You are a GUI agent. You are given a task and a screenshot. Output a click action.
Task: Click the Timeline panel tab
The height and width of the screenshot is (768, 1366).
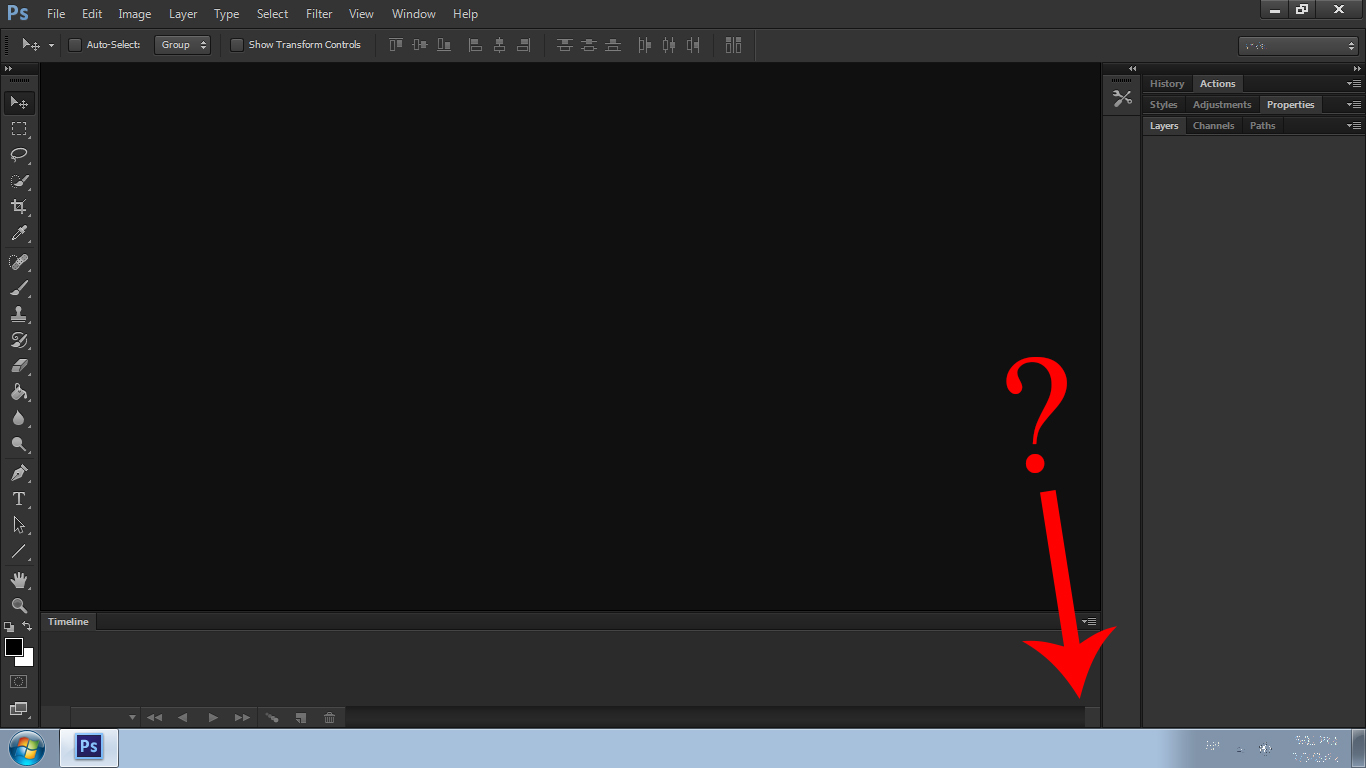pyautogui.click(x=68, y=622)
